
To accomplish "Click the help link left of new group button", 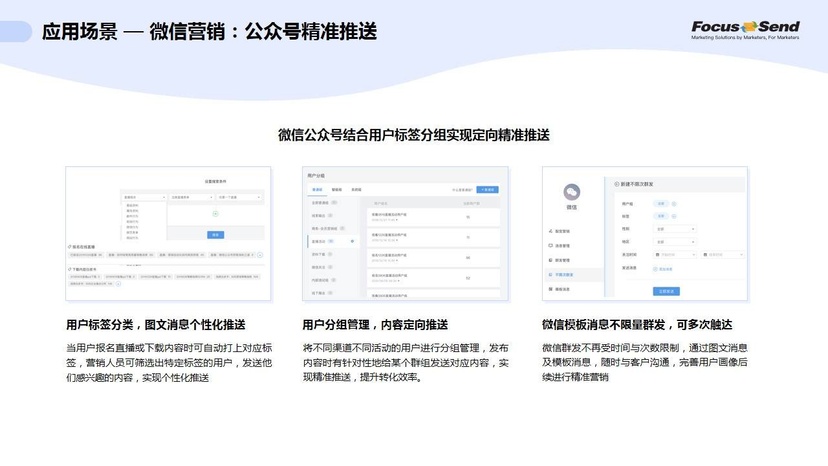I will point(463,190).
